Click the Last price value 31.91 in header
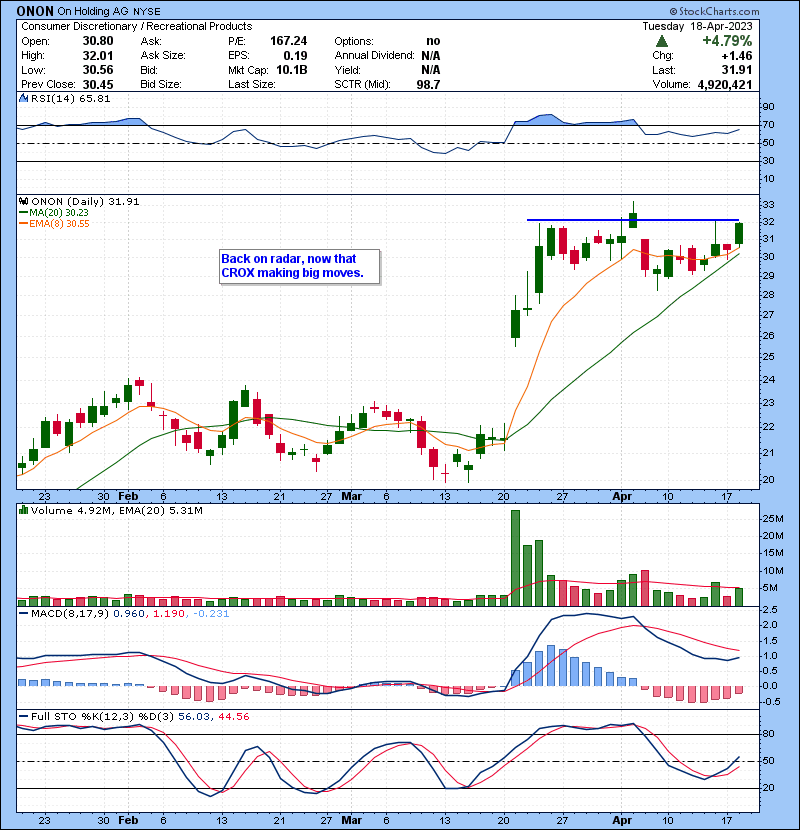The width and height of the screenshot is (800, 830). tap(737, 70)
